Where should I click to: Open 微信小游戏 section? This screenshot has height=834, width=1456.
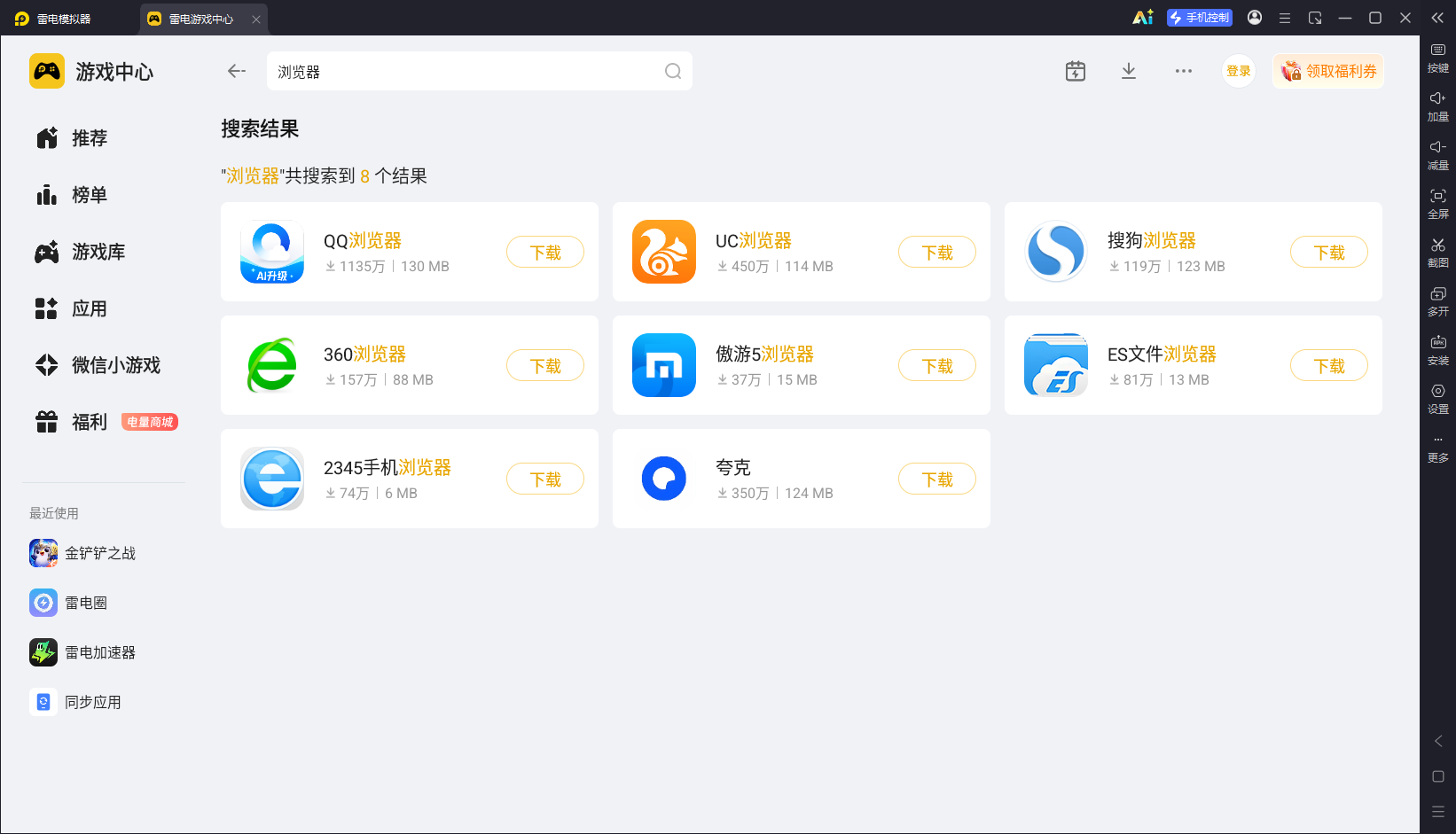(98, 365)
